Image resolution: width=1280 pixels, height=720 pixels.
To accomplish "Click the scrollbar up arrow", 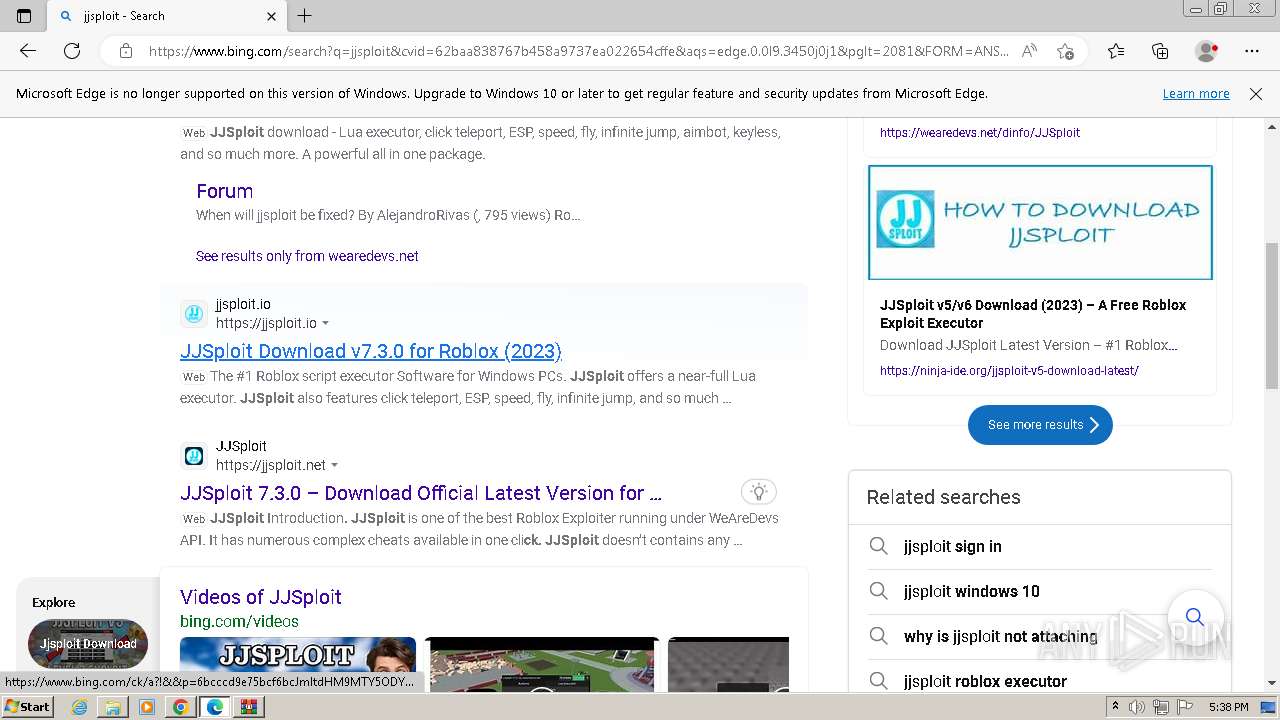I will [1272, 127].
